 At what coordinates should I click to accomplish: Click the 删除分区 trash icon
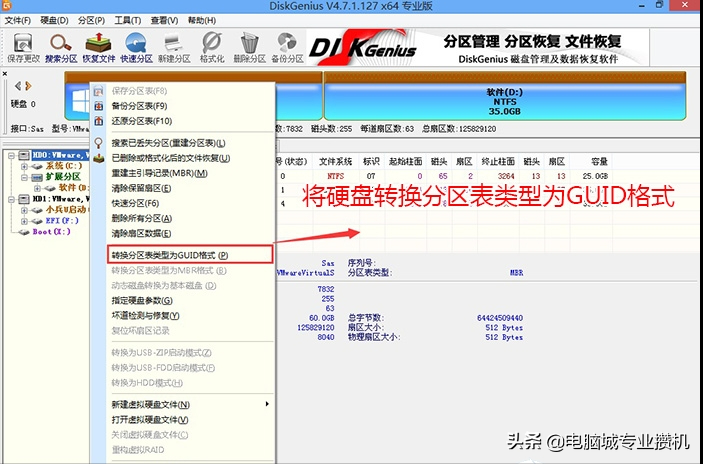(x=249, y=48)
